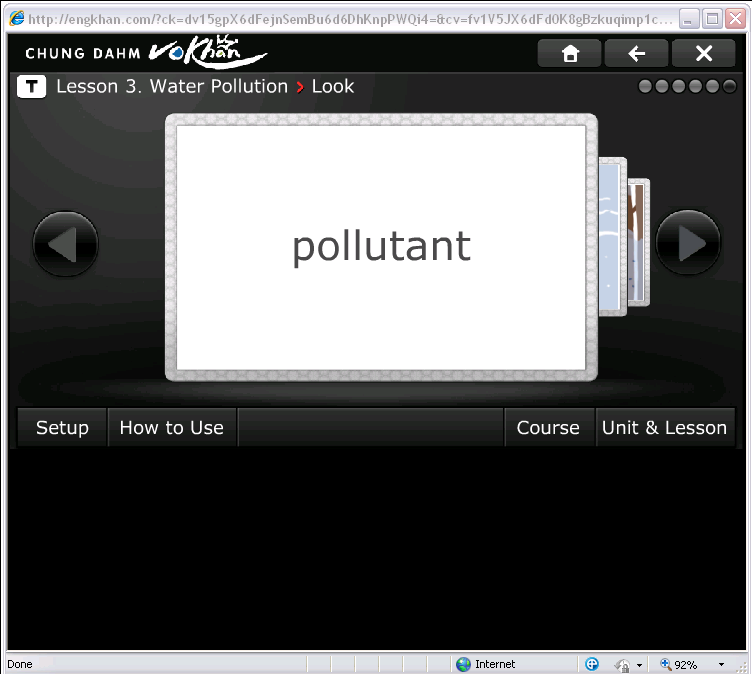Screen dimensions: 752x674
Task: Maximize the browser window
Action: click(x=712, y=19)
